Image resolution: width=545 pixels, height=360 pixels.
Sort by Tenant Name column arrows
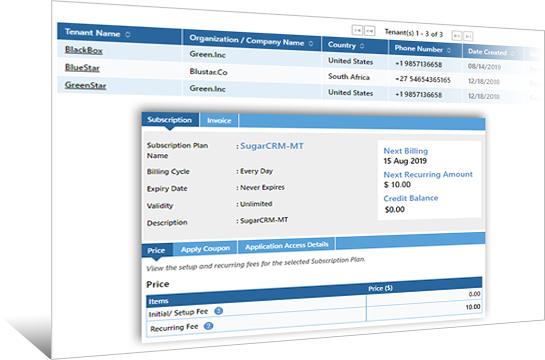click(128, 34)
